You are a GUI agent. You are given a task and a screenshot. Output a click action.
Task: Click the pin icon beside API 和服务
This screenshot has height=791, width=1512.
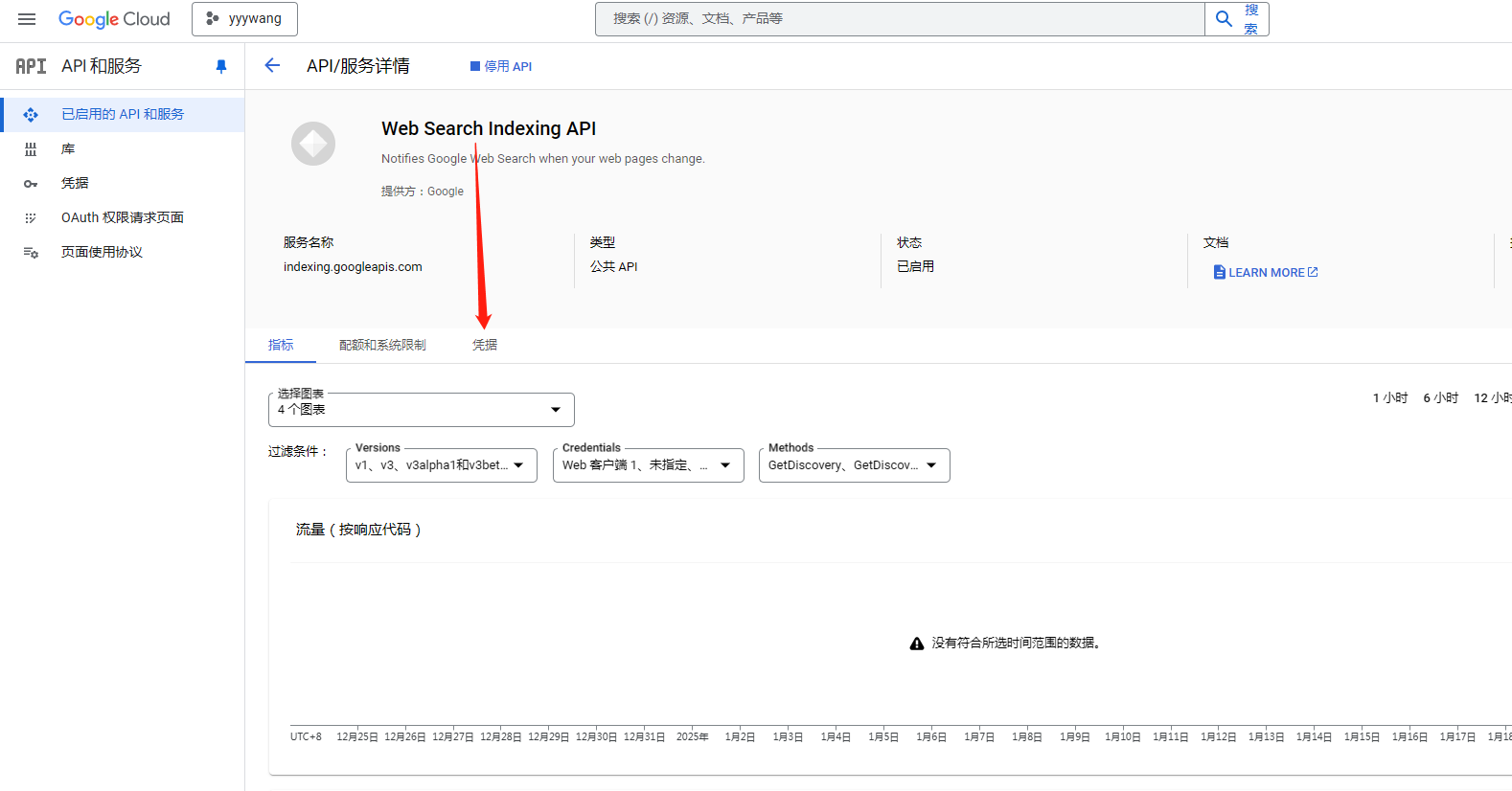pos(221,66)
